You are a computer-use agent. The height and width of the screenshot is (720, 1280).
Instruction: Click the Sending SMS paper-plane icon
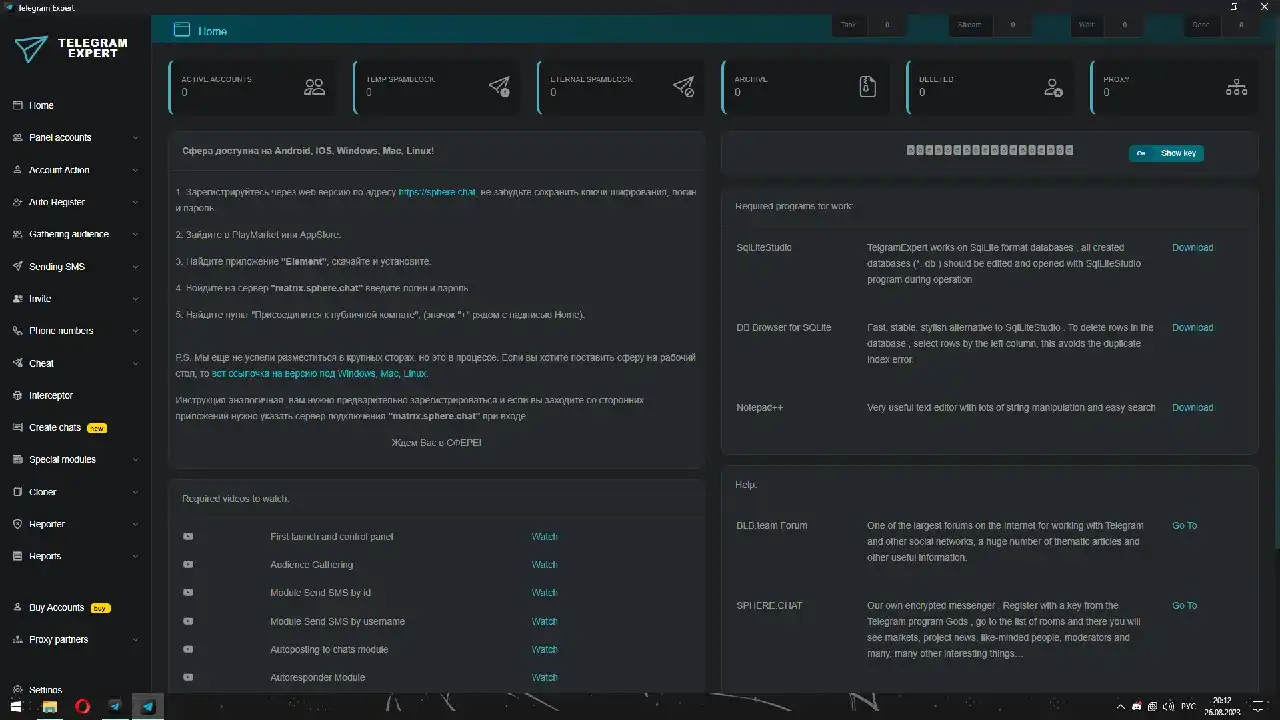(x=17, y=266)
